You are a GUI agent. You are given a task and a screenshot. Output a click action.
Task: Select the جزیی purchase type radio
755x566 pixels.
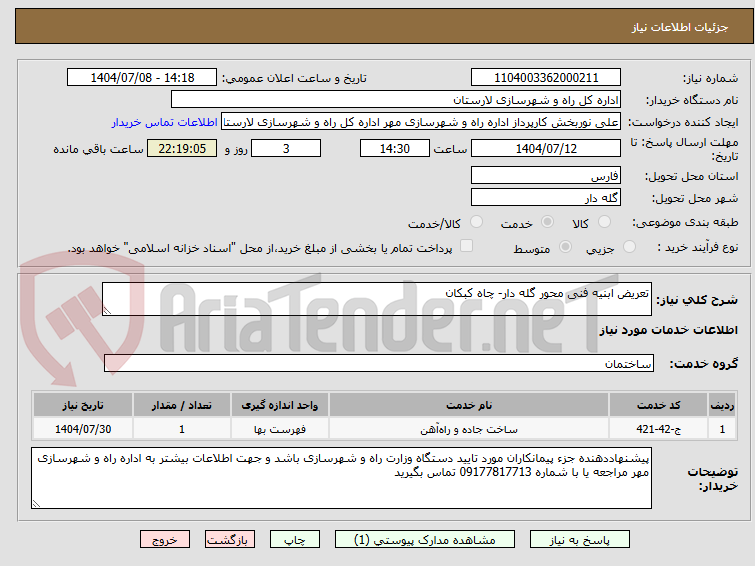629,247
